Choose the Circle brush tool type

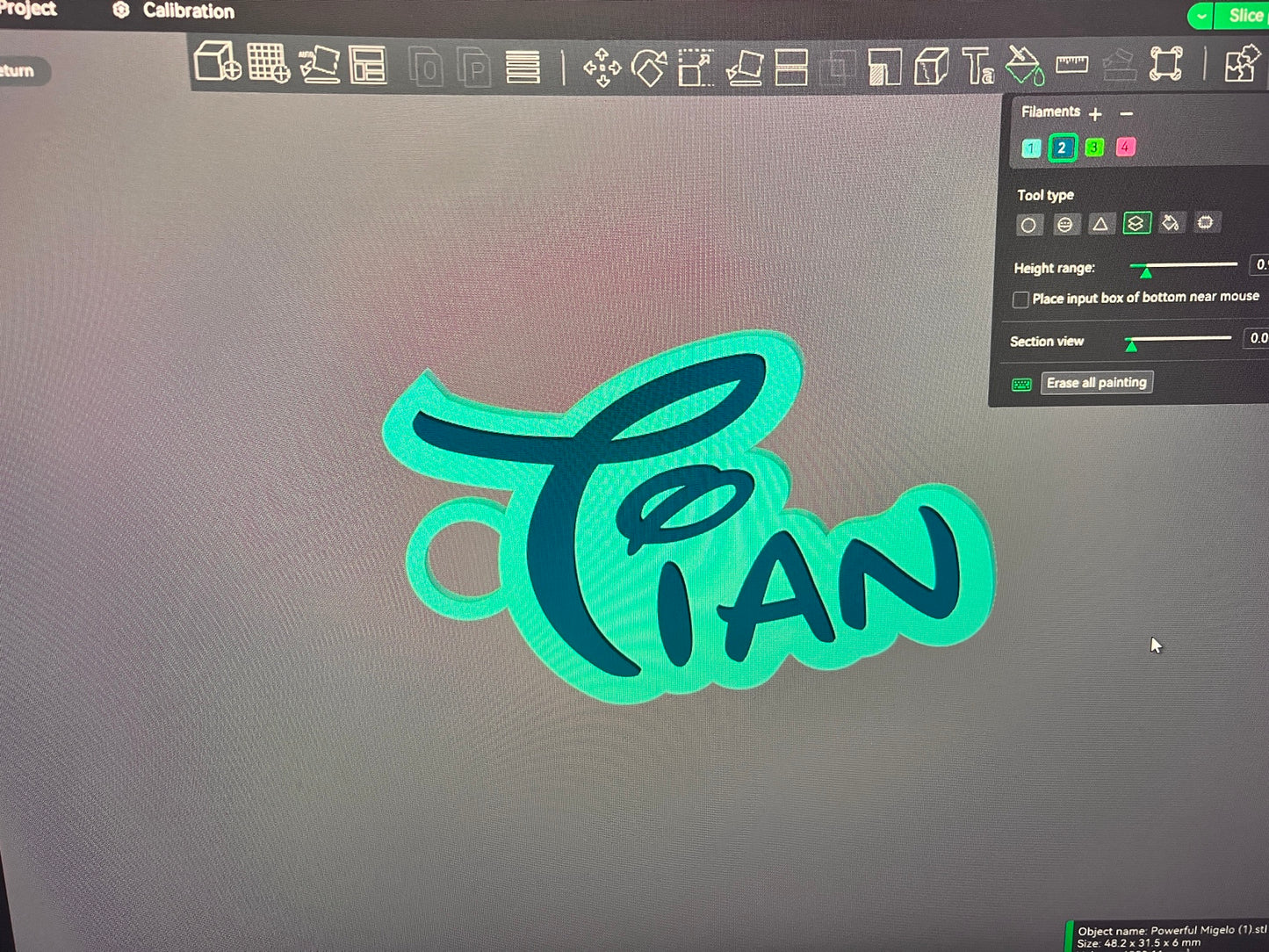tap(1027, 225)
